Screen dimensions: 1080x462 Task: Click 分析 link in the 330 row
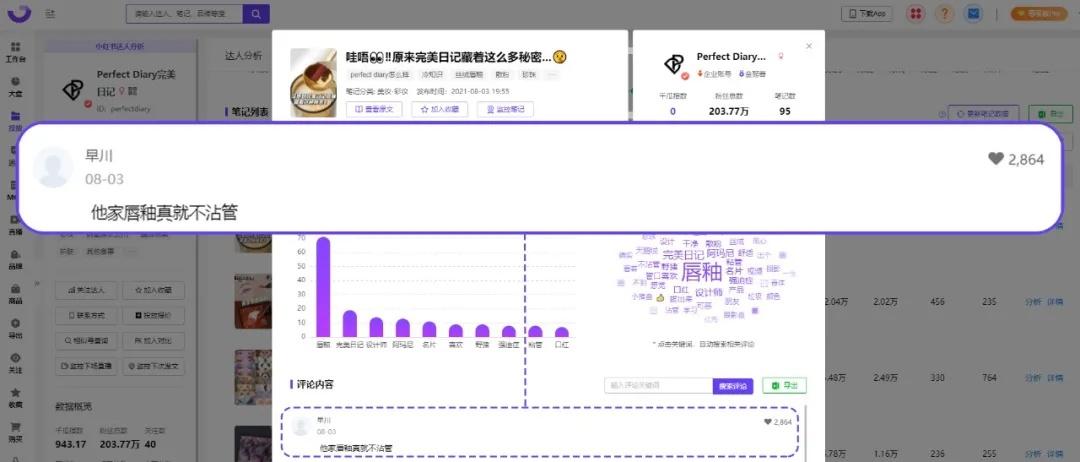tap(1032, 377)
